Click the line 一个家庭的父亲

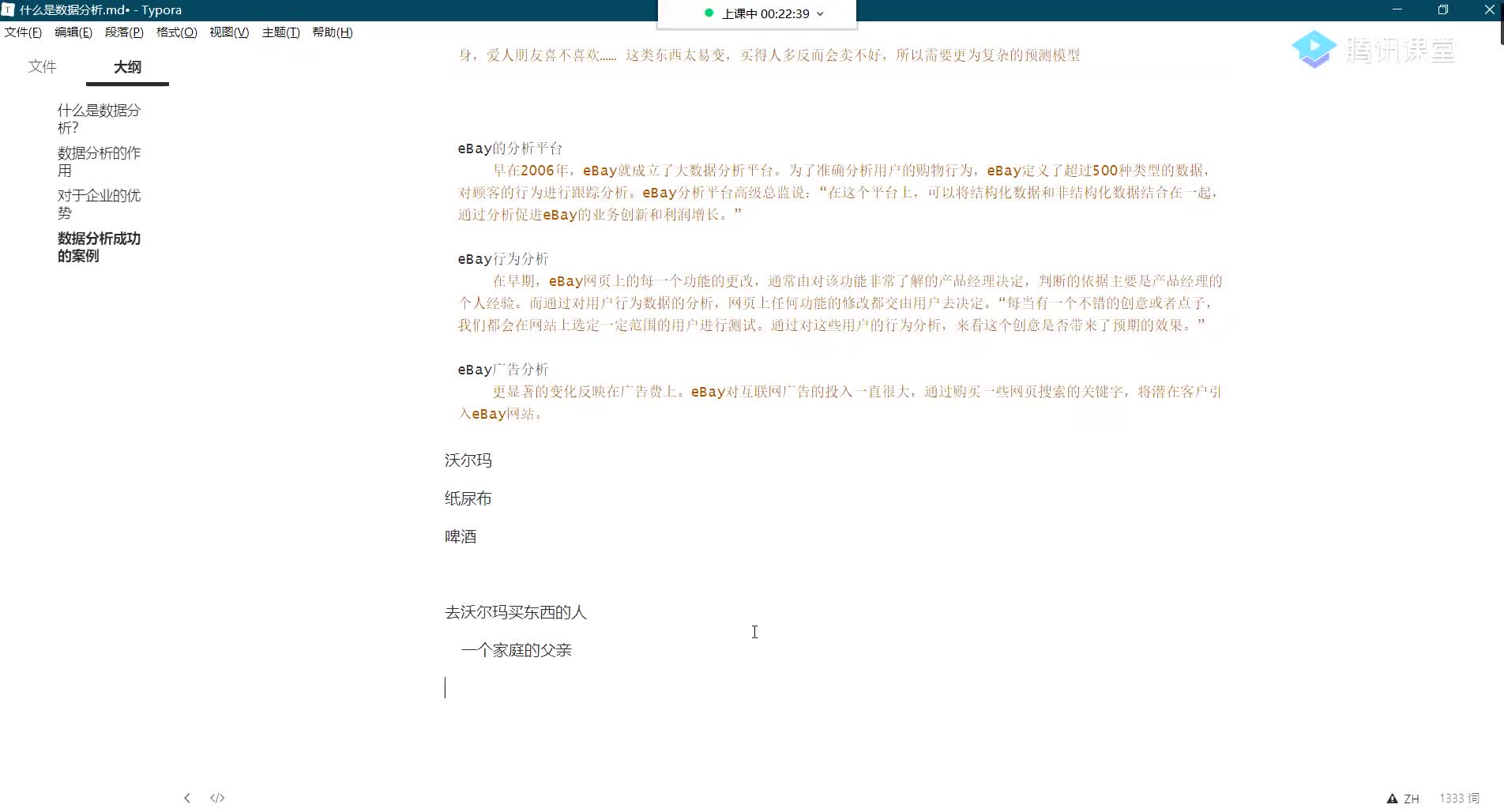(x=517, y=650)
